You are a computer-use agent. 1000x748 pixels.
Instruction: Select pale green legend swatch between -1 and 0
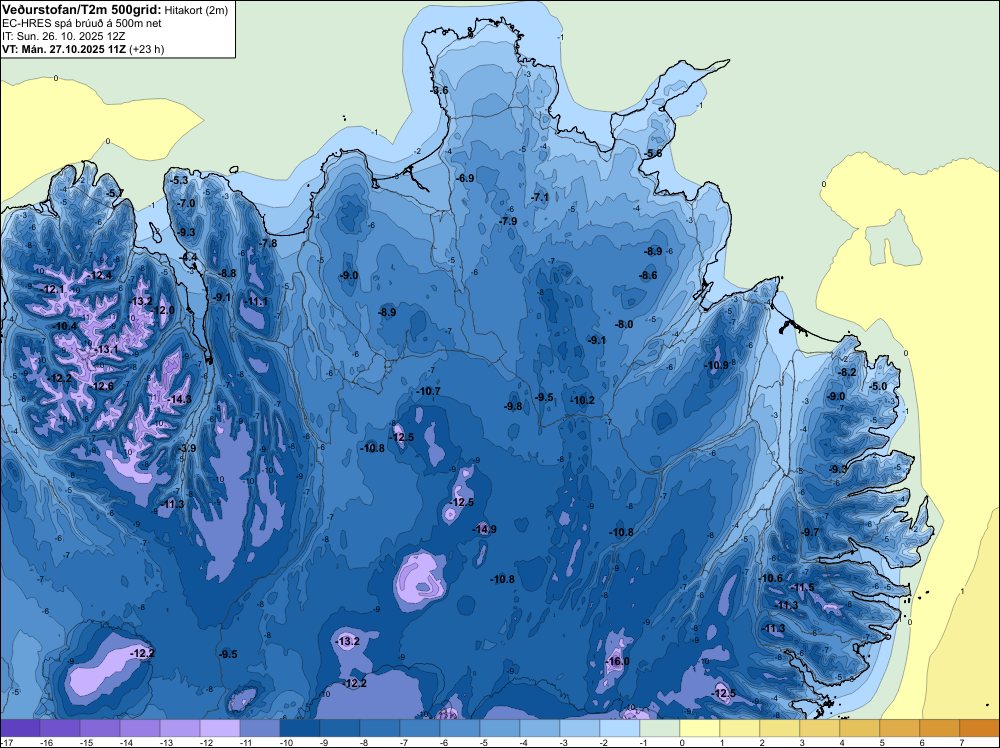660,728
